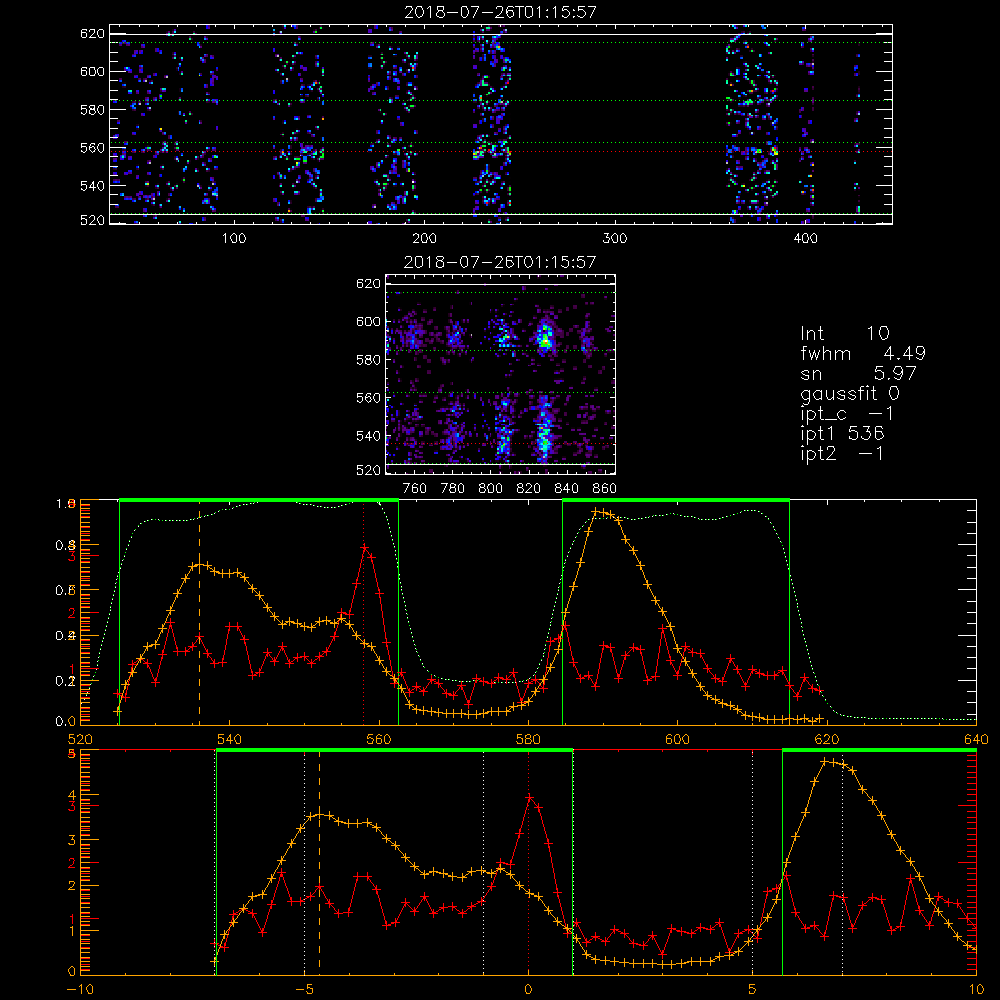Click x-axis label 760 of the small middle image
The height and width of the screenshot is (1000, 1000).
tap(415, 489)
